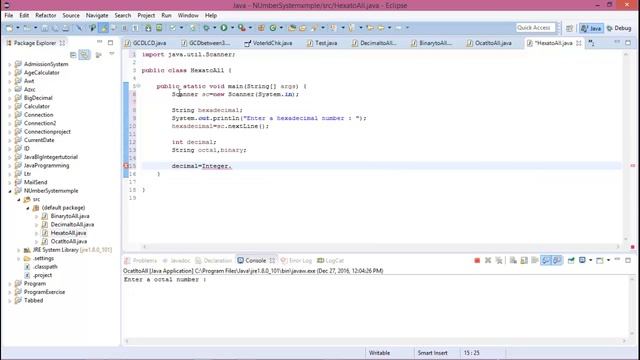Switch to the GCDLCD.java editor tab

click(x=145, y=43)
